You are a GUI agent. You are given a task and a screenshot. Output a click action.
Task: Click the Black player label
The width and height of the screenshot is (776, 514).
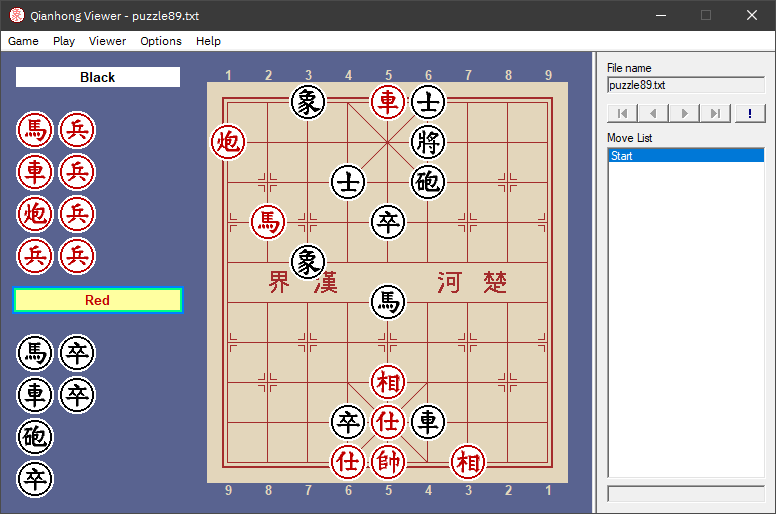coord(98,77)
